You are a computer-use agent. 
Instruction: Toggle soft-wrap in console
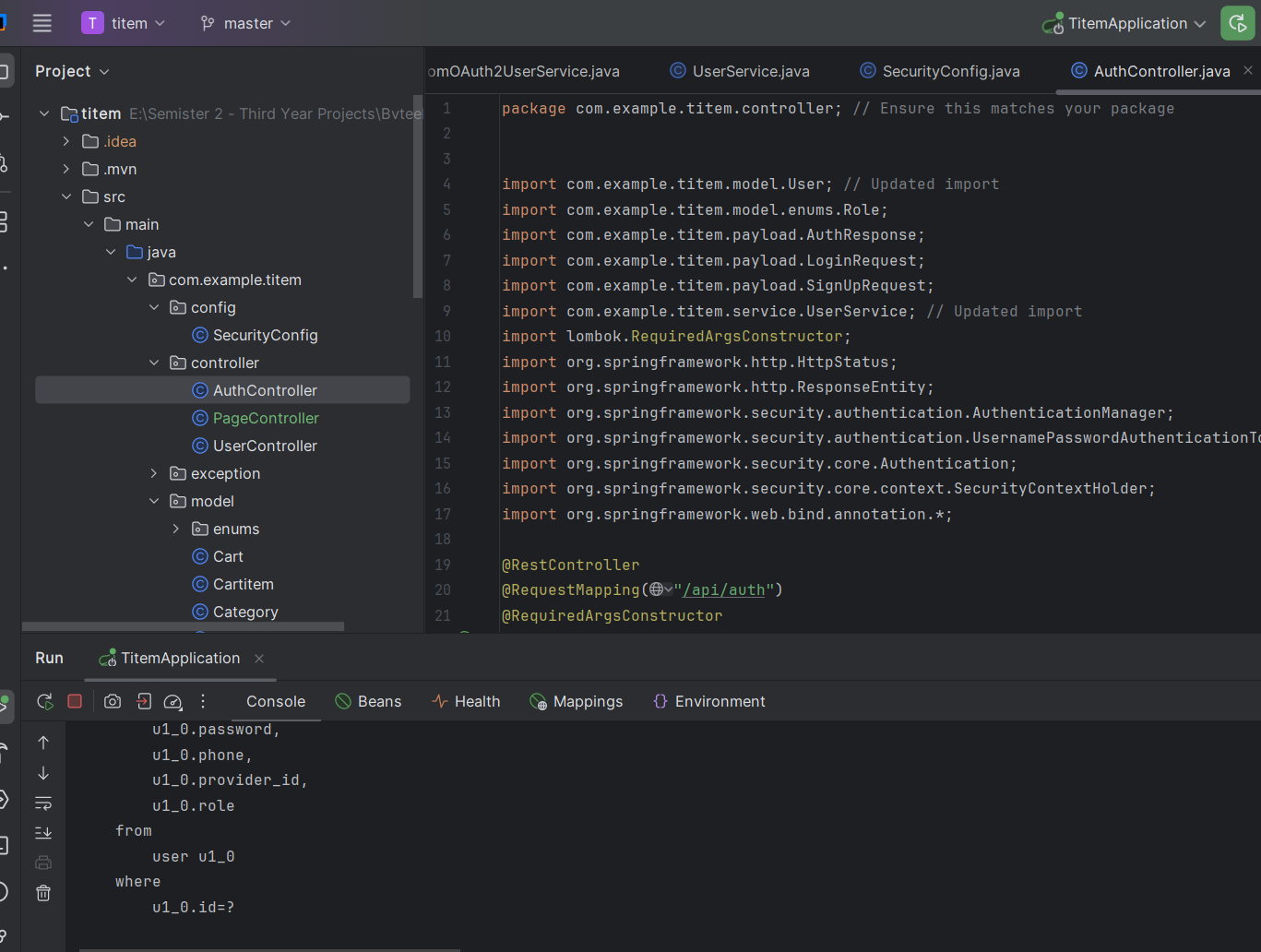click(x=43, y=803)
